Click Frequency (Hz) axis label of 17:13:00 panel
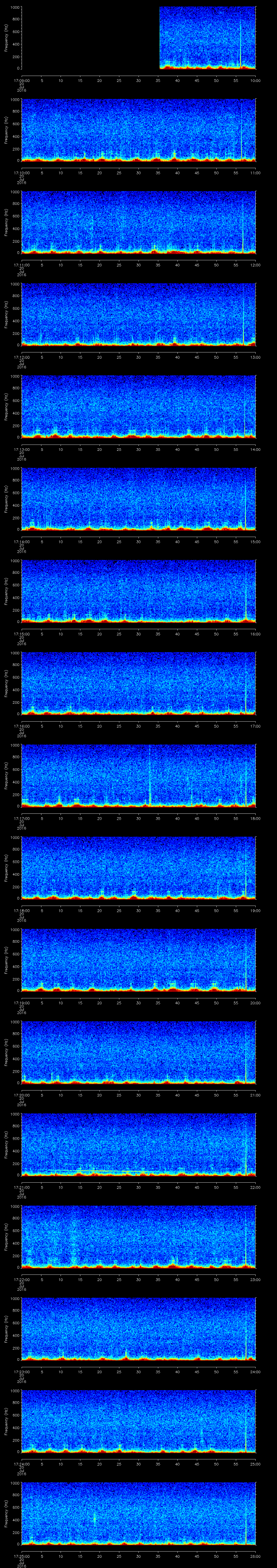This screenshot has width=277, height=1568. coord(6,407)
